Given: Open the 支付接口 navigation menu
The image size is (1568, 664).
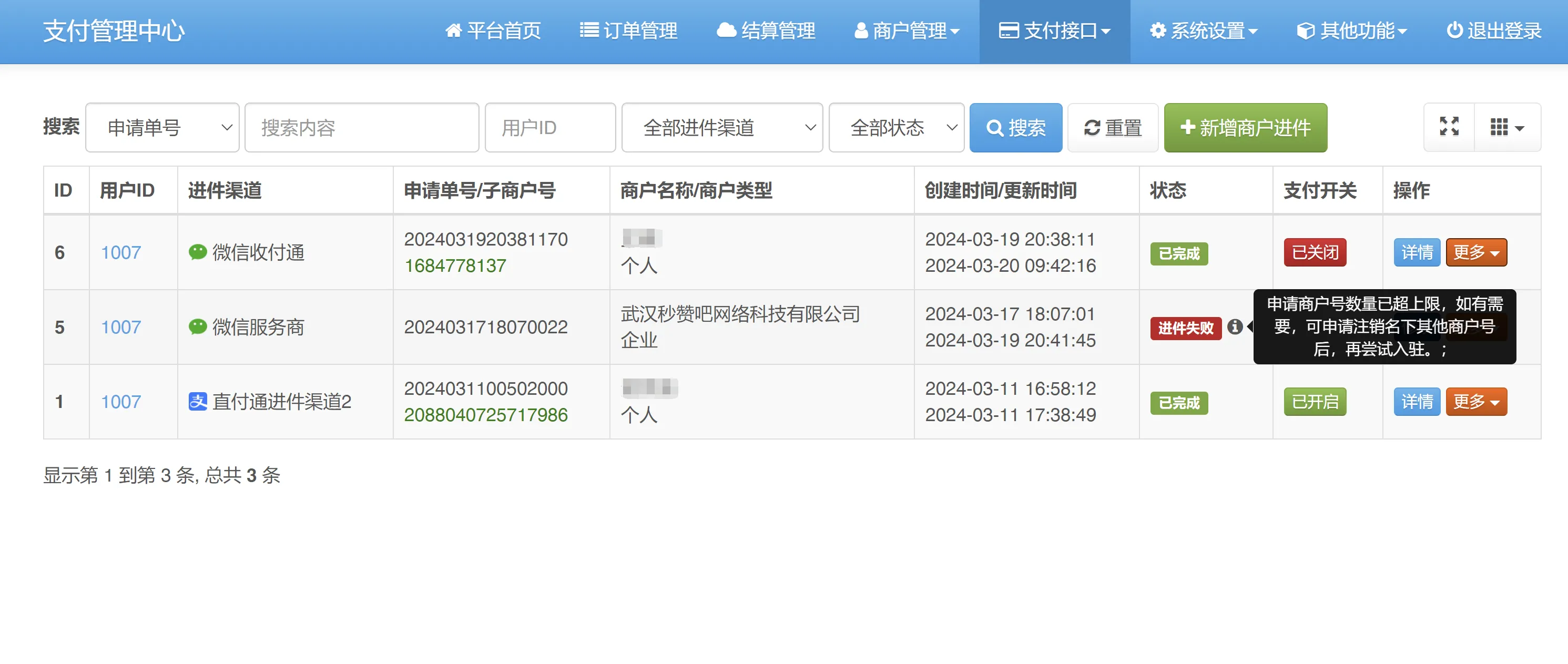Looking at the screenshot, I should [x=1054, y=30].
